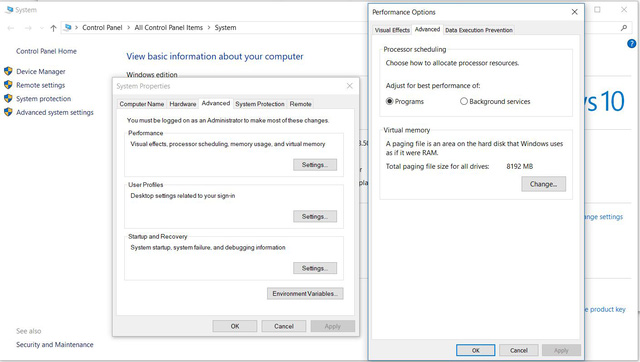Switch to the Visual Effects tab
The height and width of the screenshot is (362, 640).
pyautogui.click(x=392, y=30)
